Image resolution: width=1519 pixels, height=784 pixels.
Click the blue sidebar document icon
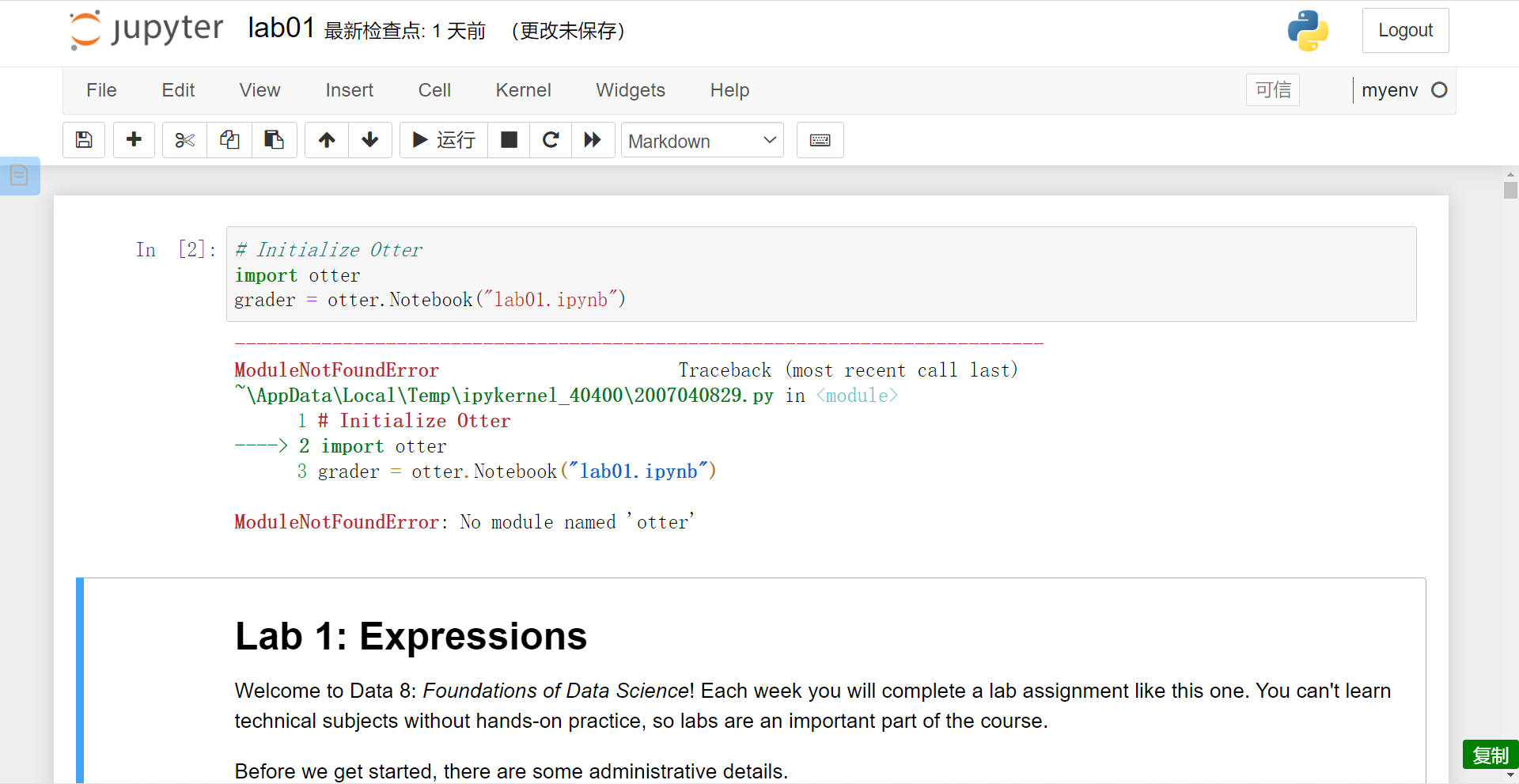click(20, 176)
